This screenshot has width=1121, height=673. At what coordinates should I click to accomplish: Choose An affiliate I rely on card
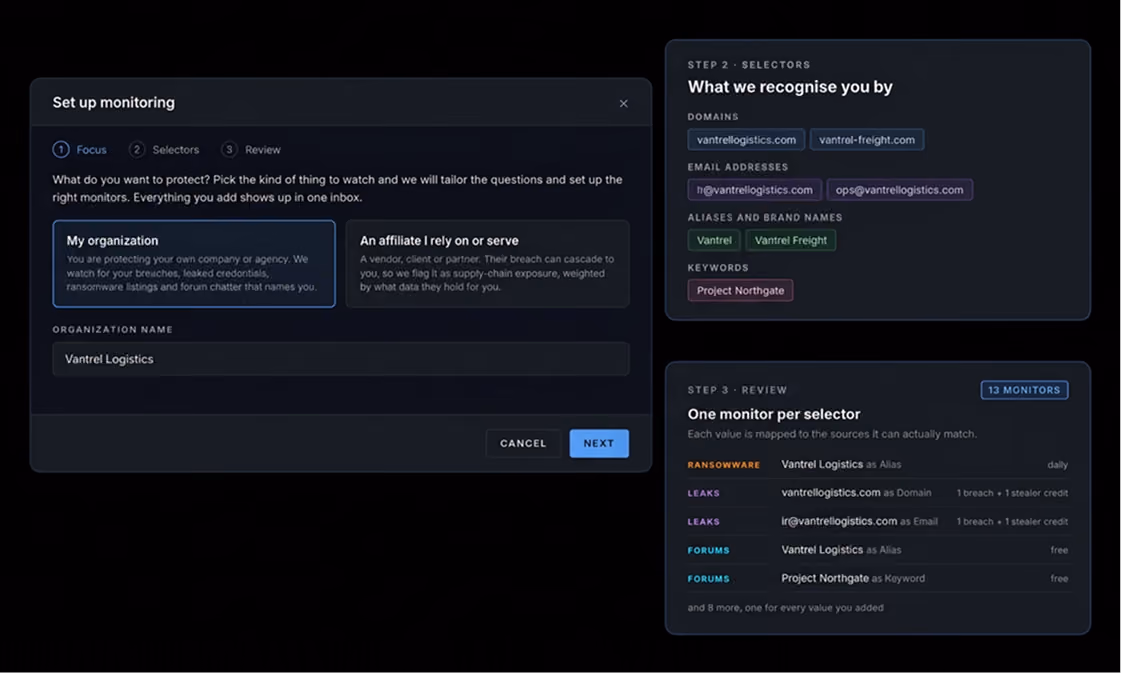488,264
